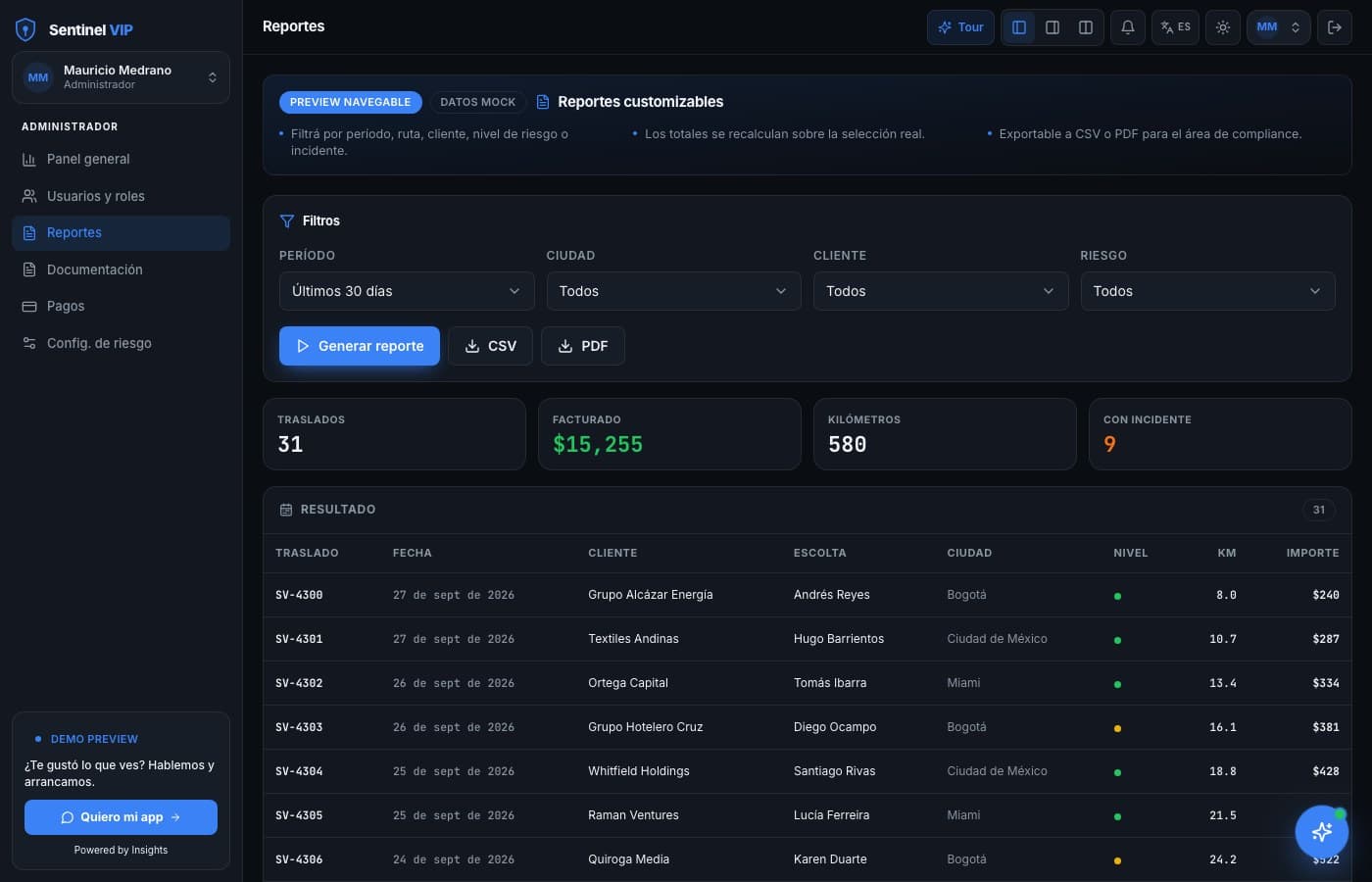1372x882 pixels.
Task: Navigate to Pagos
Action: coord(121,306)
